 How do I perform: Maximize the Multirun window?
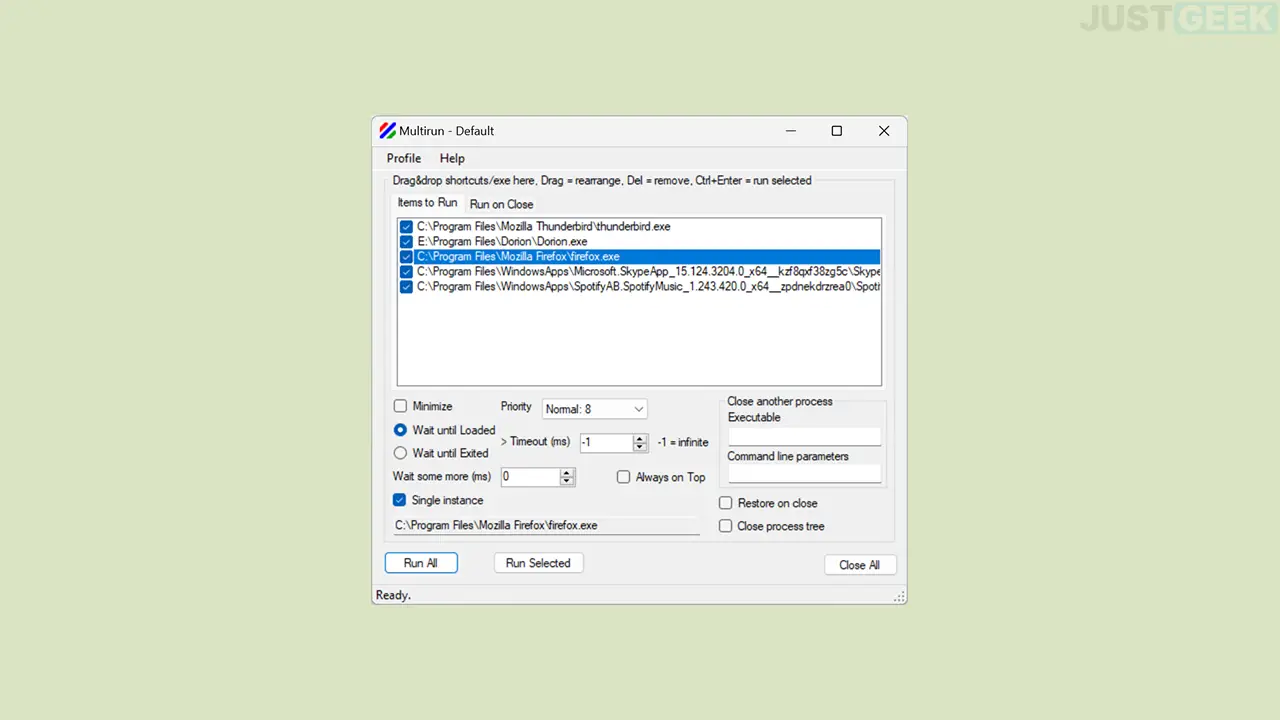click(x=837, y=131)
